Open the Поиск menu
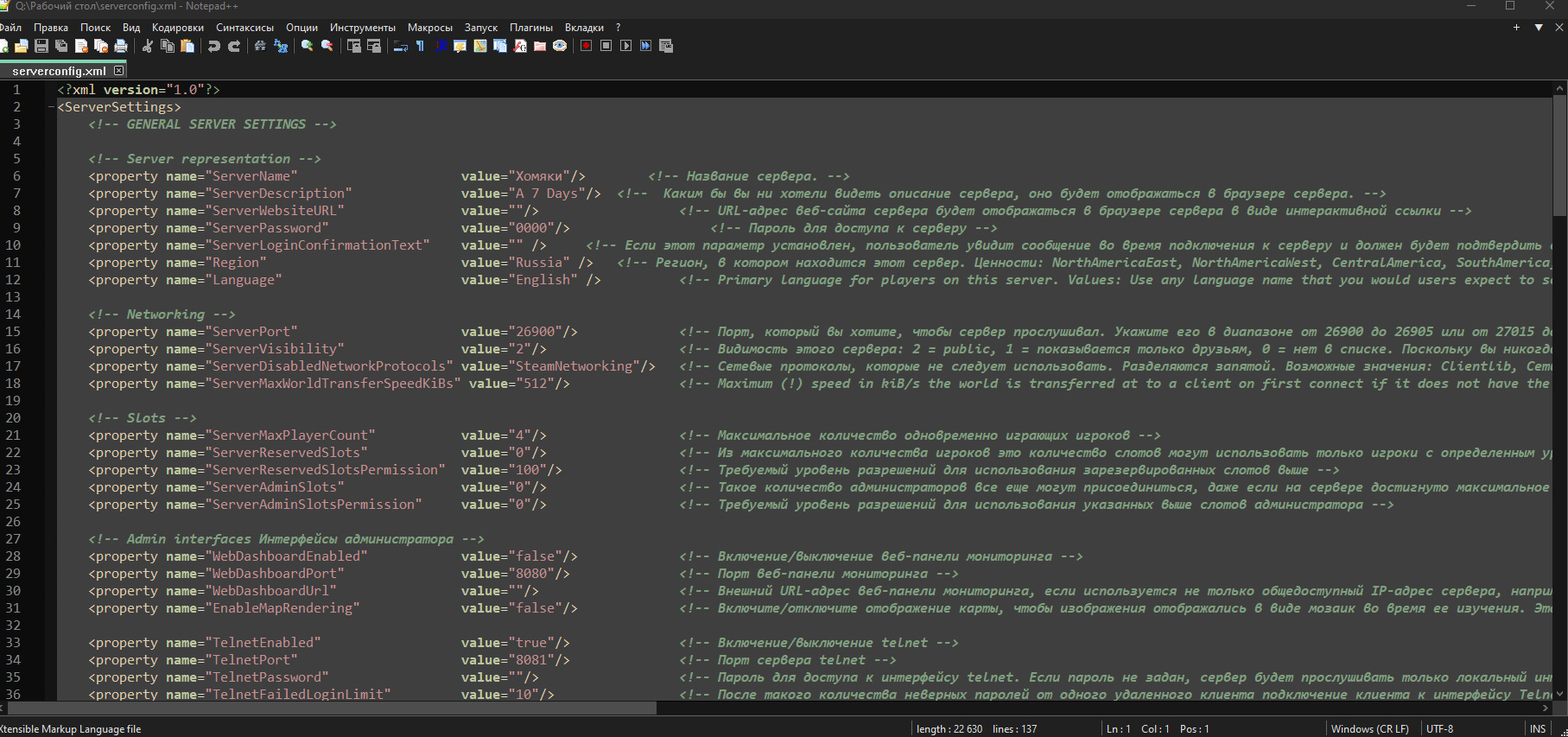1568x737 pixels. coord(96,28)
